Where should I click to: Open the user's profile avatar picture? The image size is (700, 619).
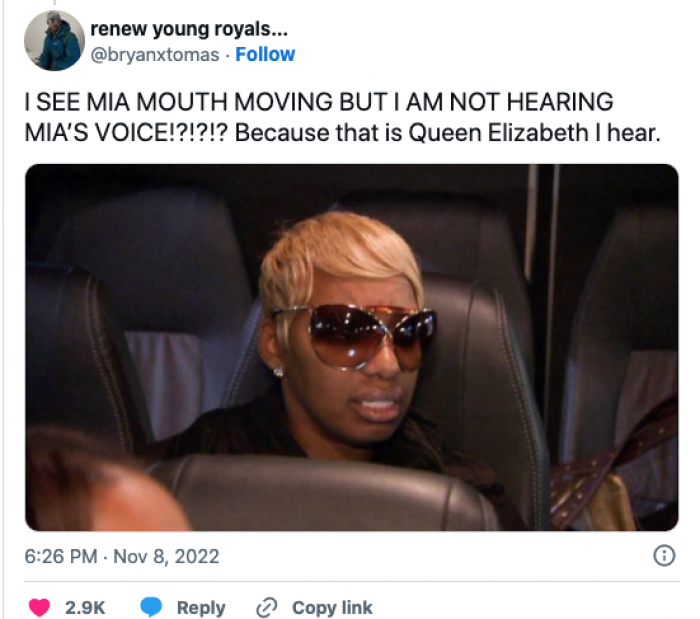[x=54, y=41]
